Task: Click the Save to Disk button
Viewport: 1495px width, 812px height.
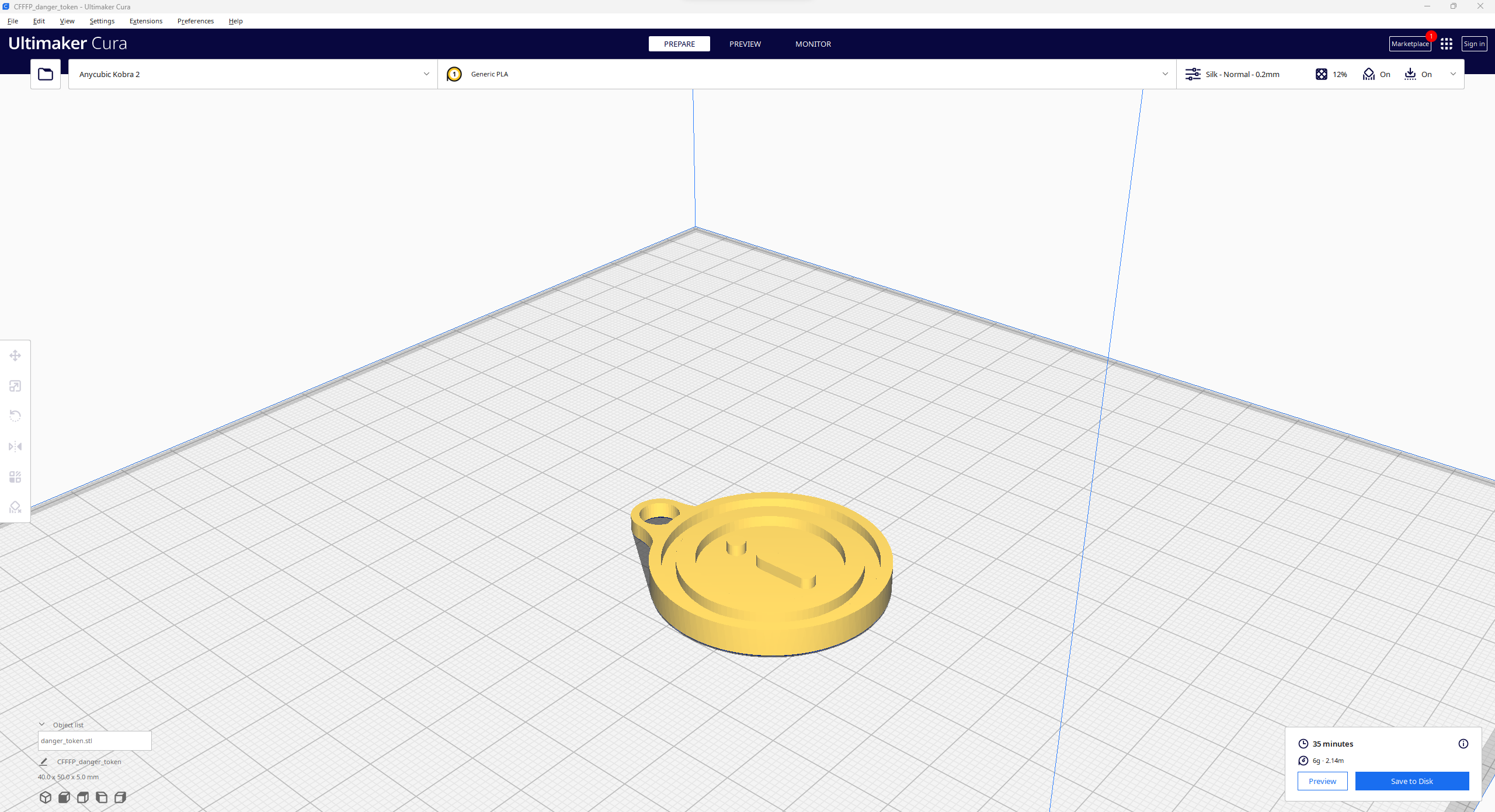Action: (1411, 781)
